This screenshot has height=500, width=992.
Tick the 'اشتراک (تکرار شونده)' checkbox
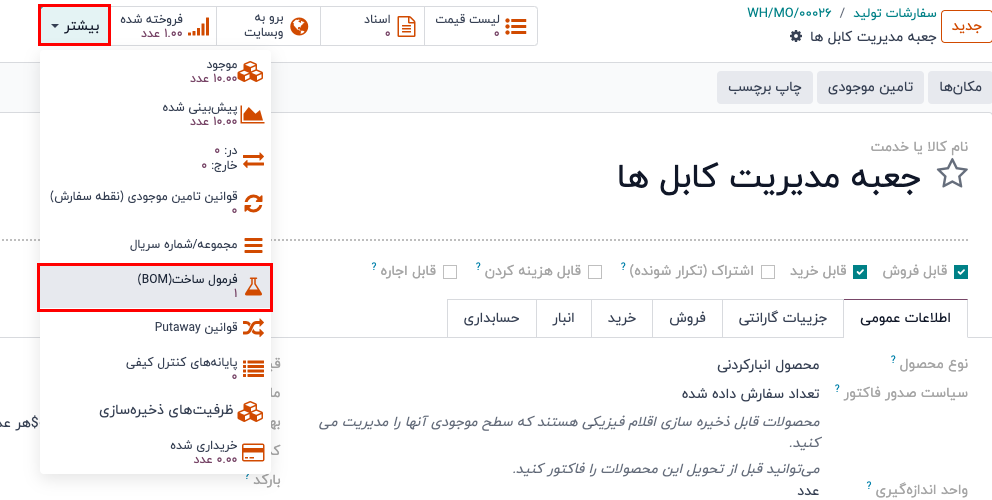768,272
